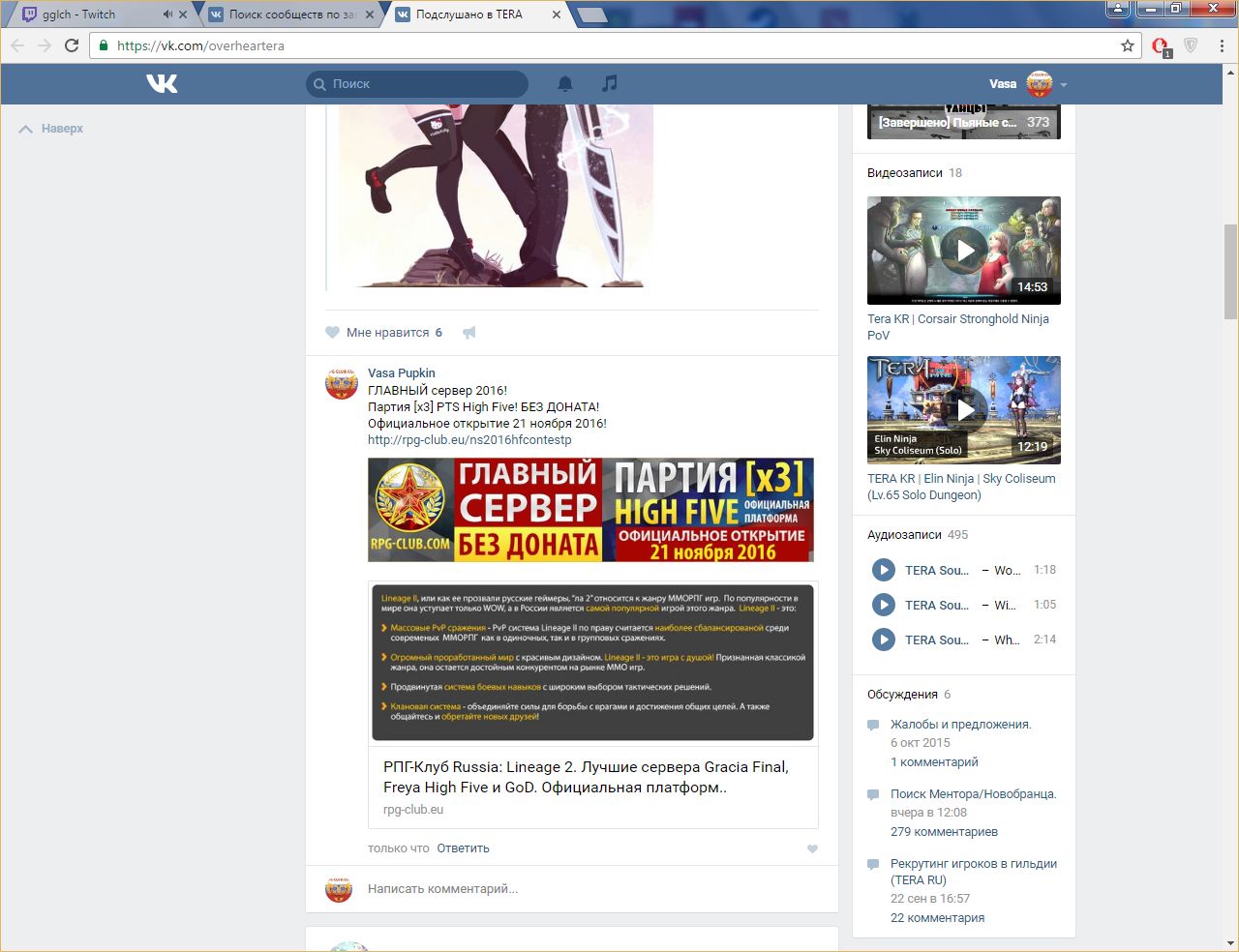Click the Vasa Pupkin comment avatar

pyautogui.click(x=342, y=383)
